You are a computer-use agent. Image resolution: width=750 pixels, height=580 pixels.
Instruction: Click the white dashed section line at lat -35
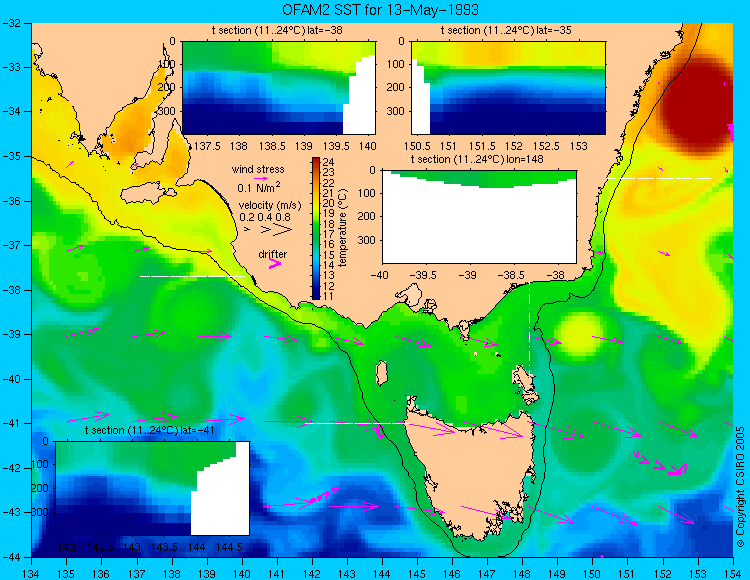[x=659, y=178]
